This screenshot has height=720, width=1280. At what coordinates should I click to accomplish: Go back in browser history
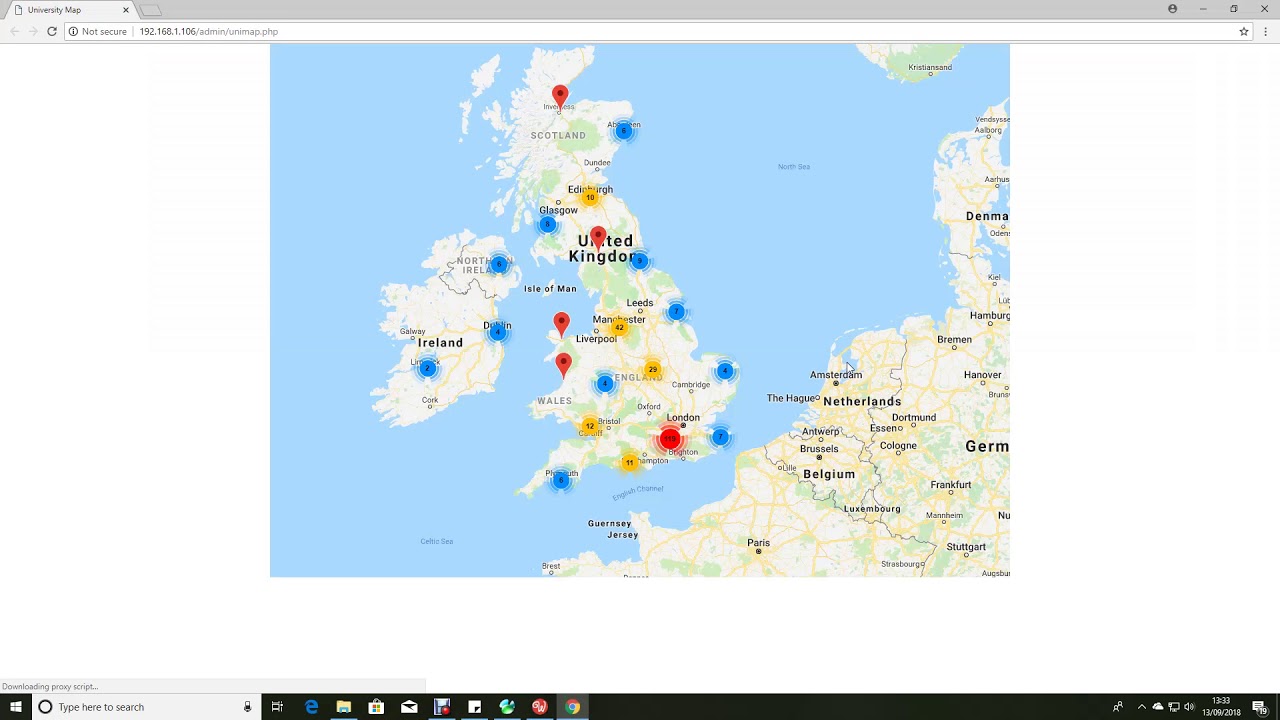[14, 31]
